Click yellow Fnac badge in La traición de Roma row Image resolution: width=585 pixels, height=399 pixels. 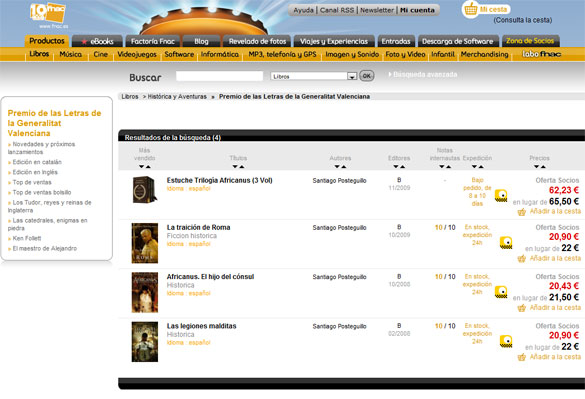pyautogui.click(x=506, y=243)
